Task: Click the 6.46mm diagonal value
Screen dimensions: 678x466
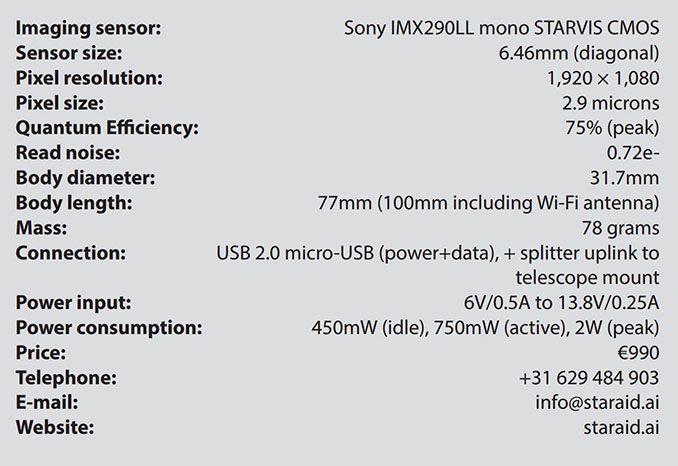Action: (x=579, y=54)
